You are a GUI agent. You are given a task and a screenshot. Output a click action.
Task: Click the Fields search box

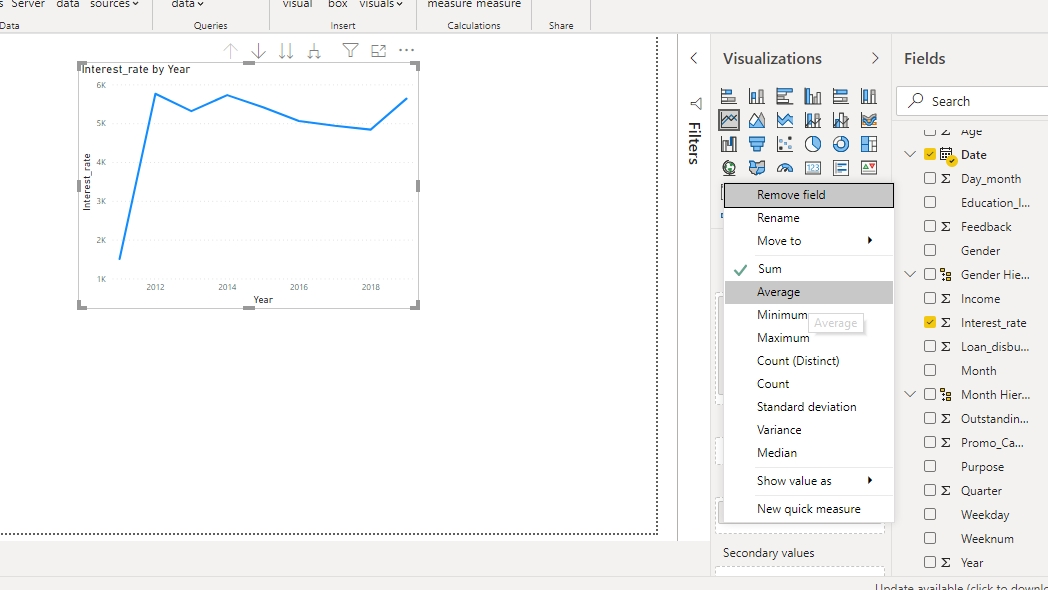985,101
